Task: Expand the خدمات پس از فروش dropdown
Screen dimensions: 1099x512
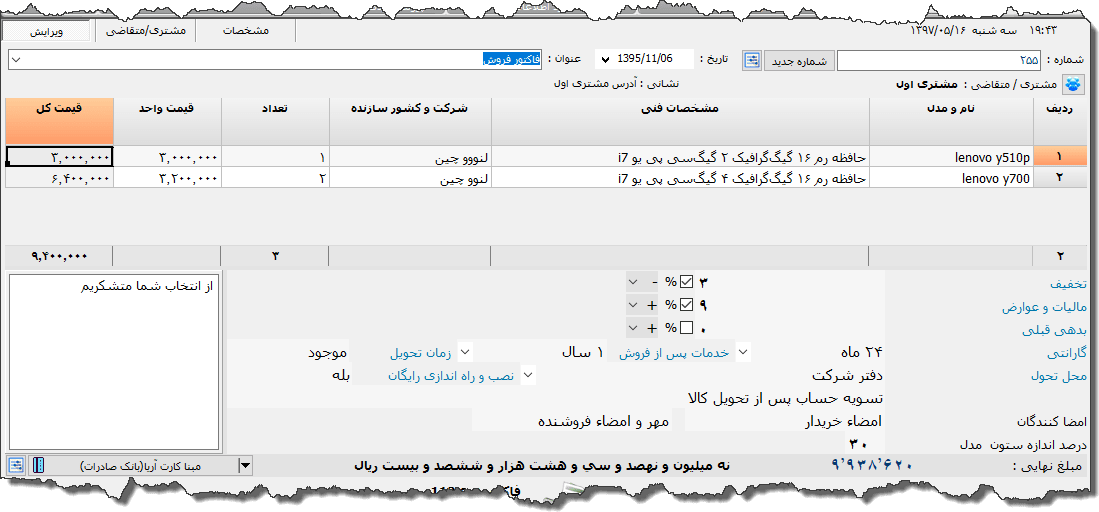Action: 744,352
